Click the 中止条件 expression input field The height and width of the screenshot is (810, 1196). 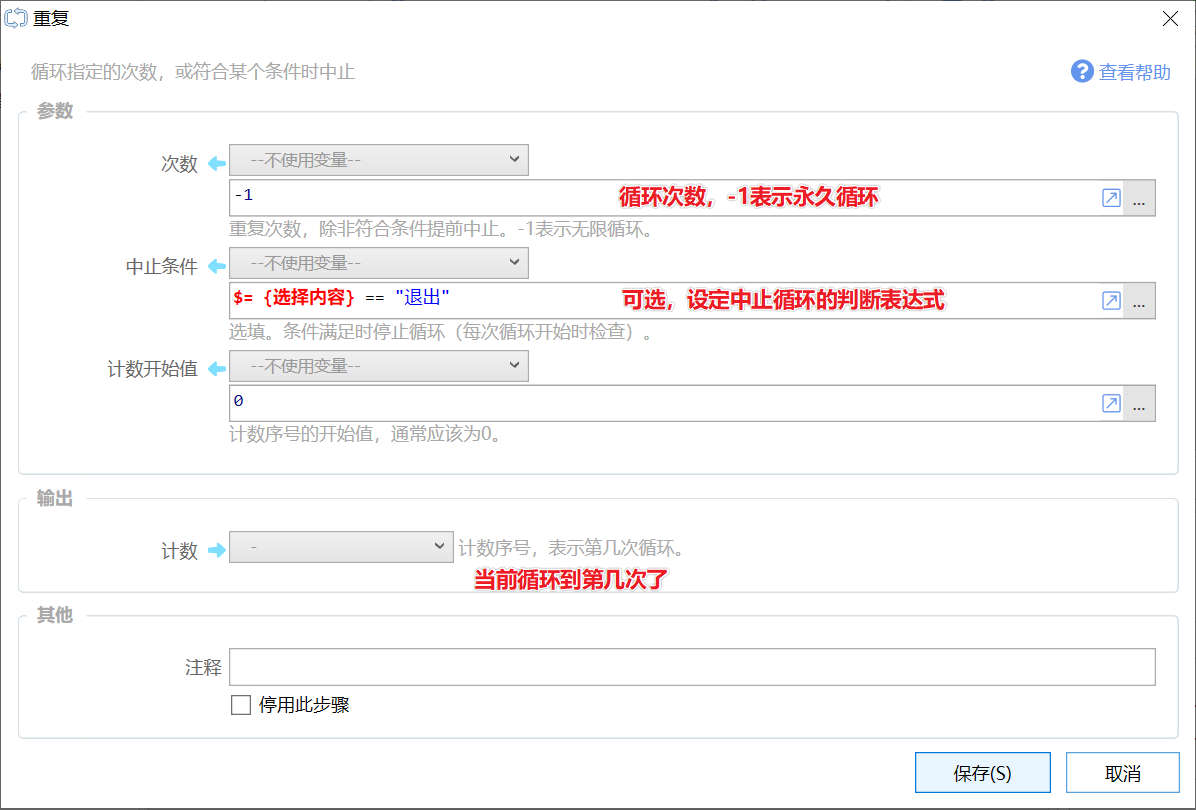tap(664, 301)
